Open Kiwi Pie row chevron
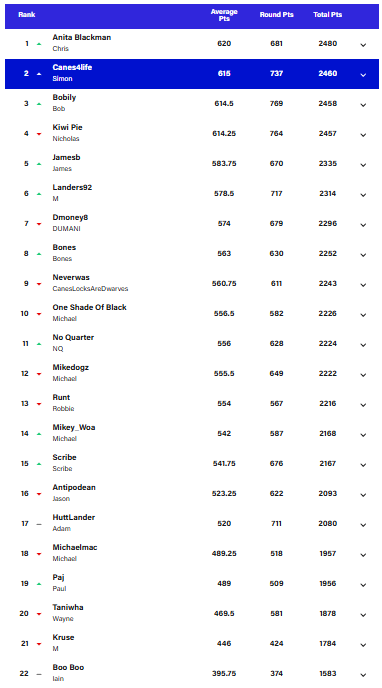The image size is (382, 688). [363, 135]
